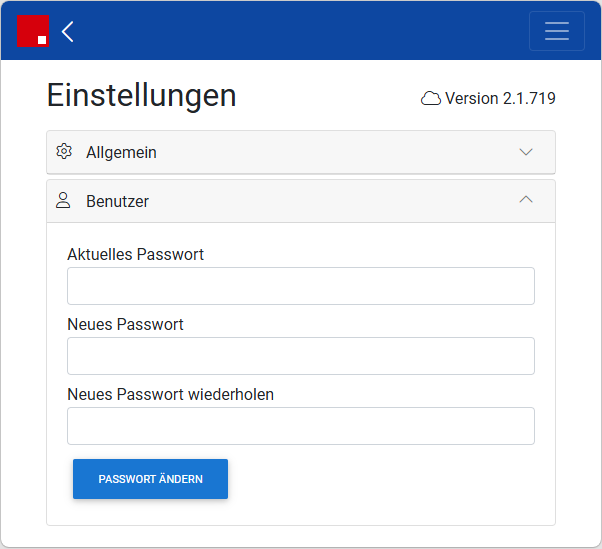Go back using the left arrow

coord(68,31)
